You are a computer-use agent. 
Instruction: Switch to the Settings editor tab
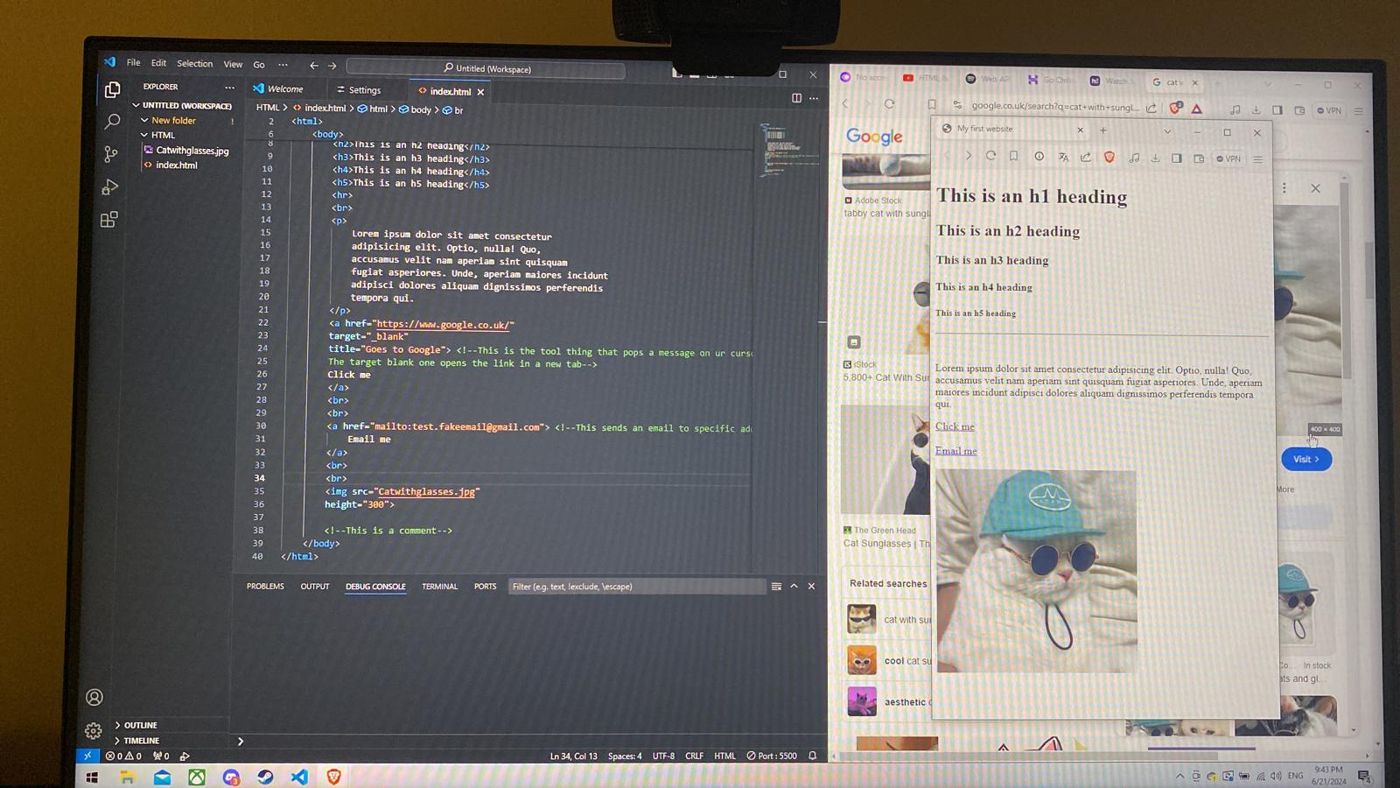[x=359, y=90]
